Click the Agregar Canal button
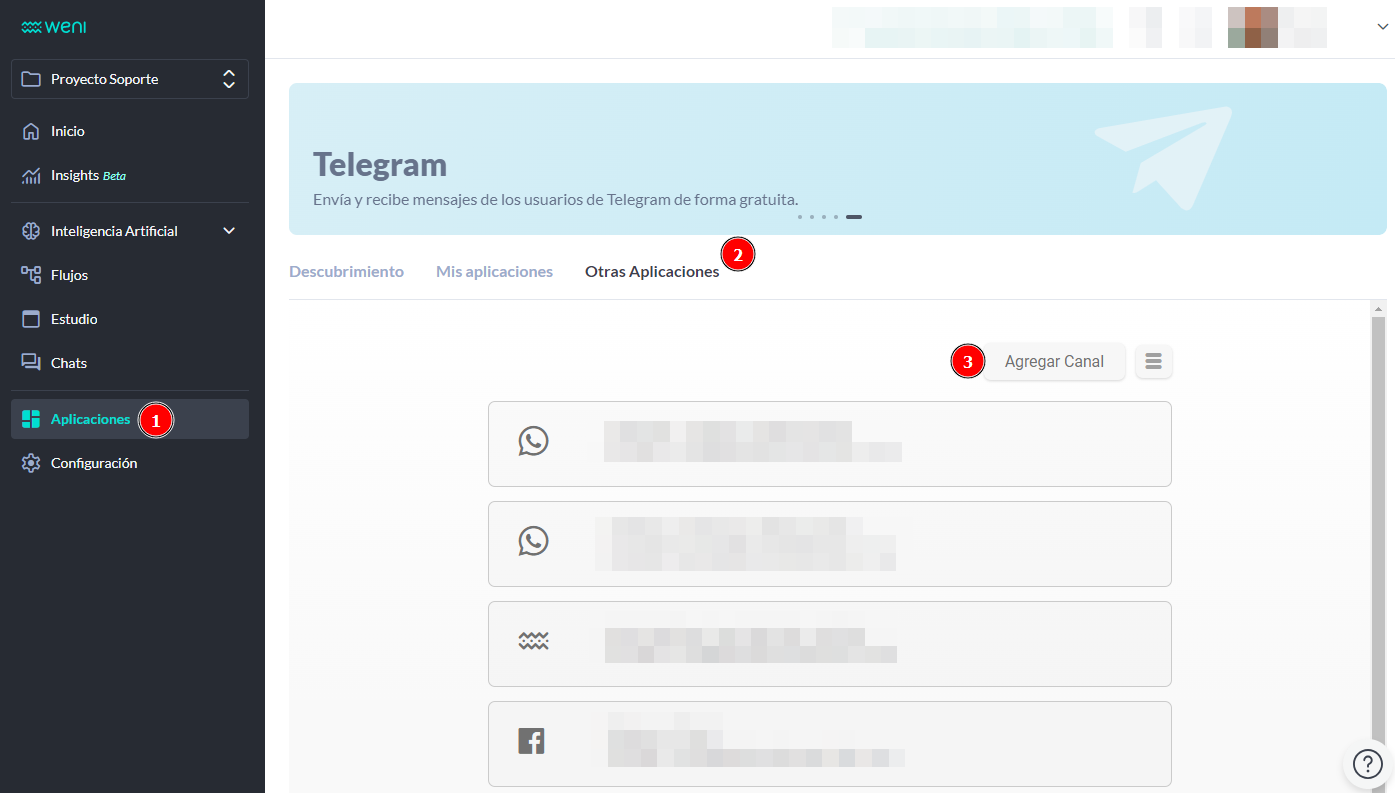 1054,362
